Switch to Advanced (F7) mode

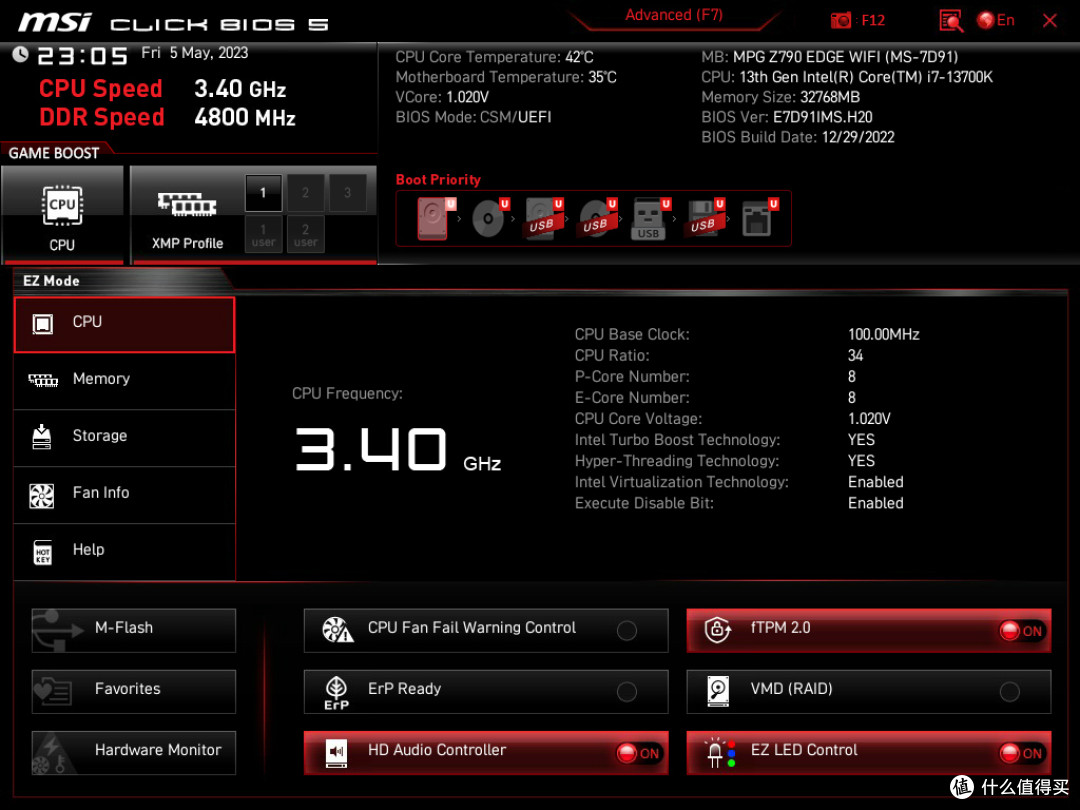pos(674,15)
